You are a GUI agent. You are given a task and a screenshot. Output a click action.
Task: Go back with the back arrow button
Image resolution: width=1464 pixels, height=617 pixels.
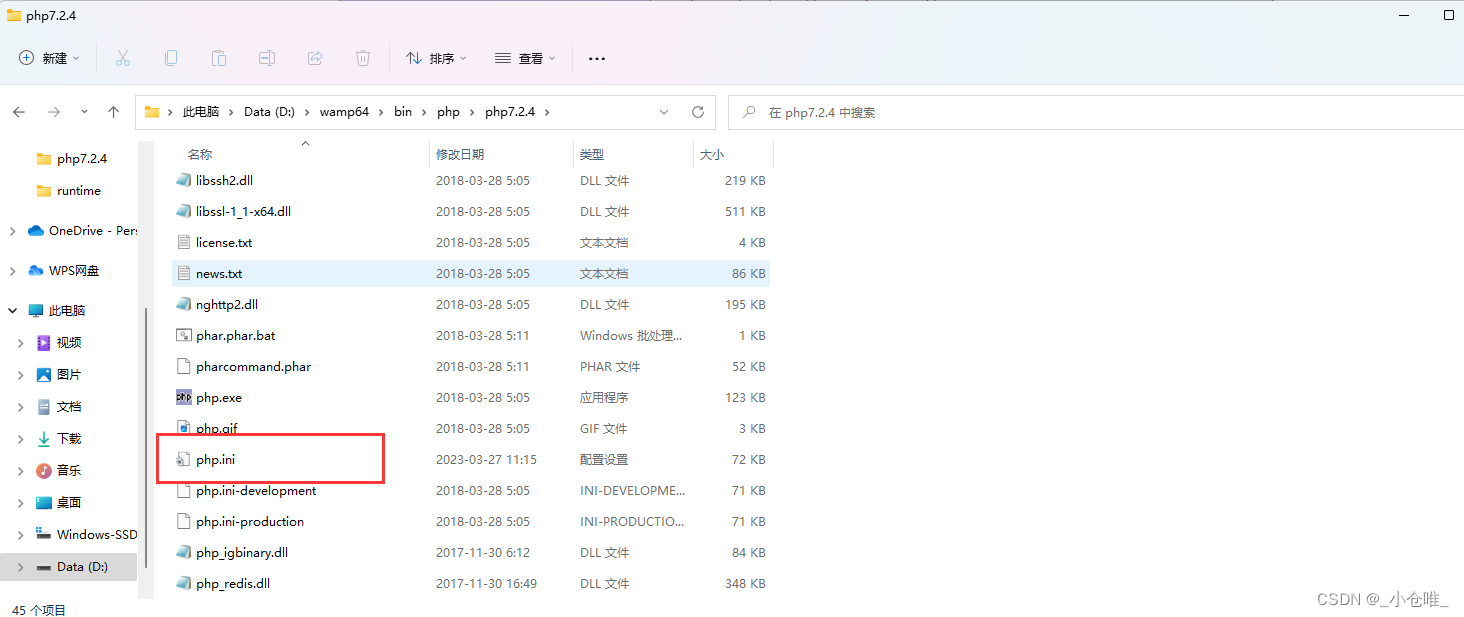(x=18, y=112)
